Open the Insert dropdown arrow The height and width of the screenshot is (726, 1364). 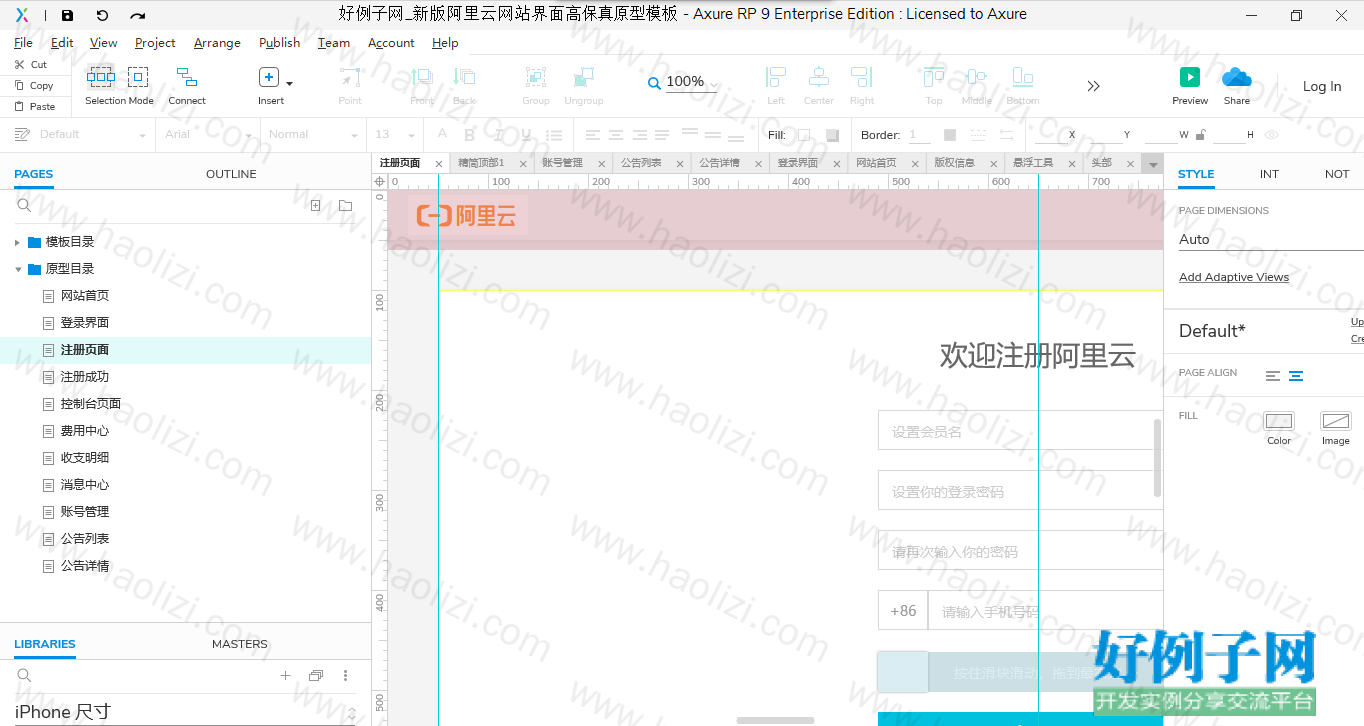290,84
